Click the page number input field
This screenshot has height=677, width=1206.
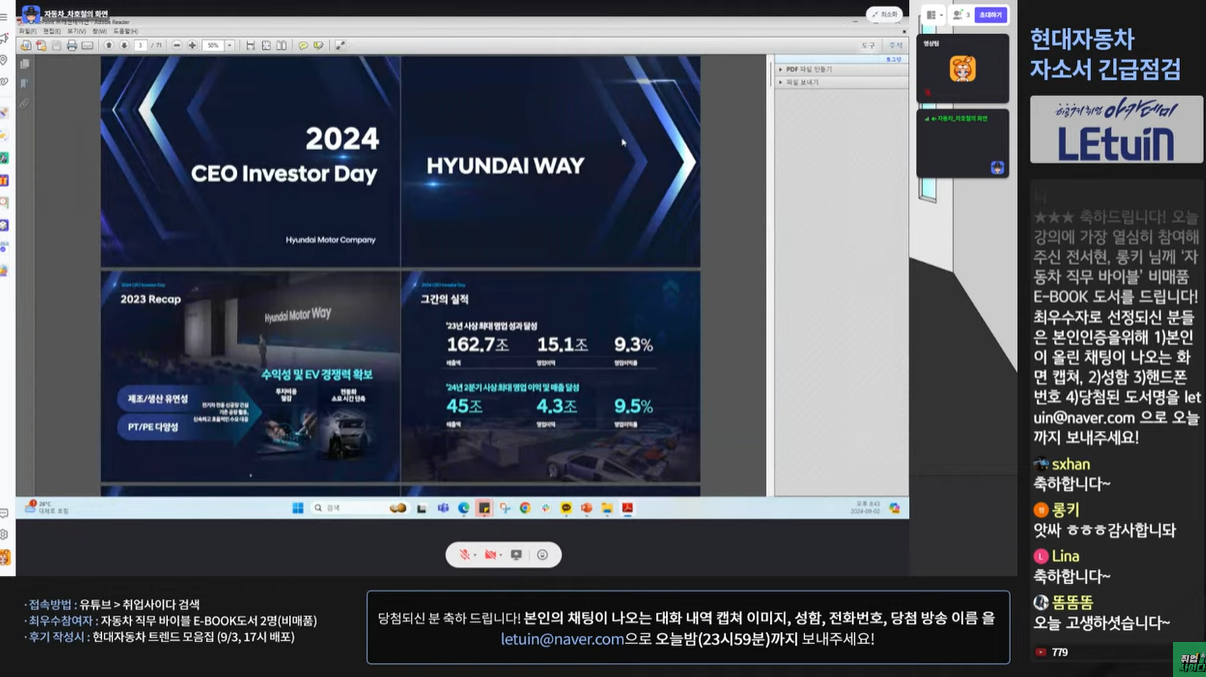[x=140, y=46]
